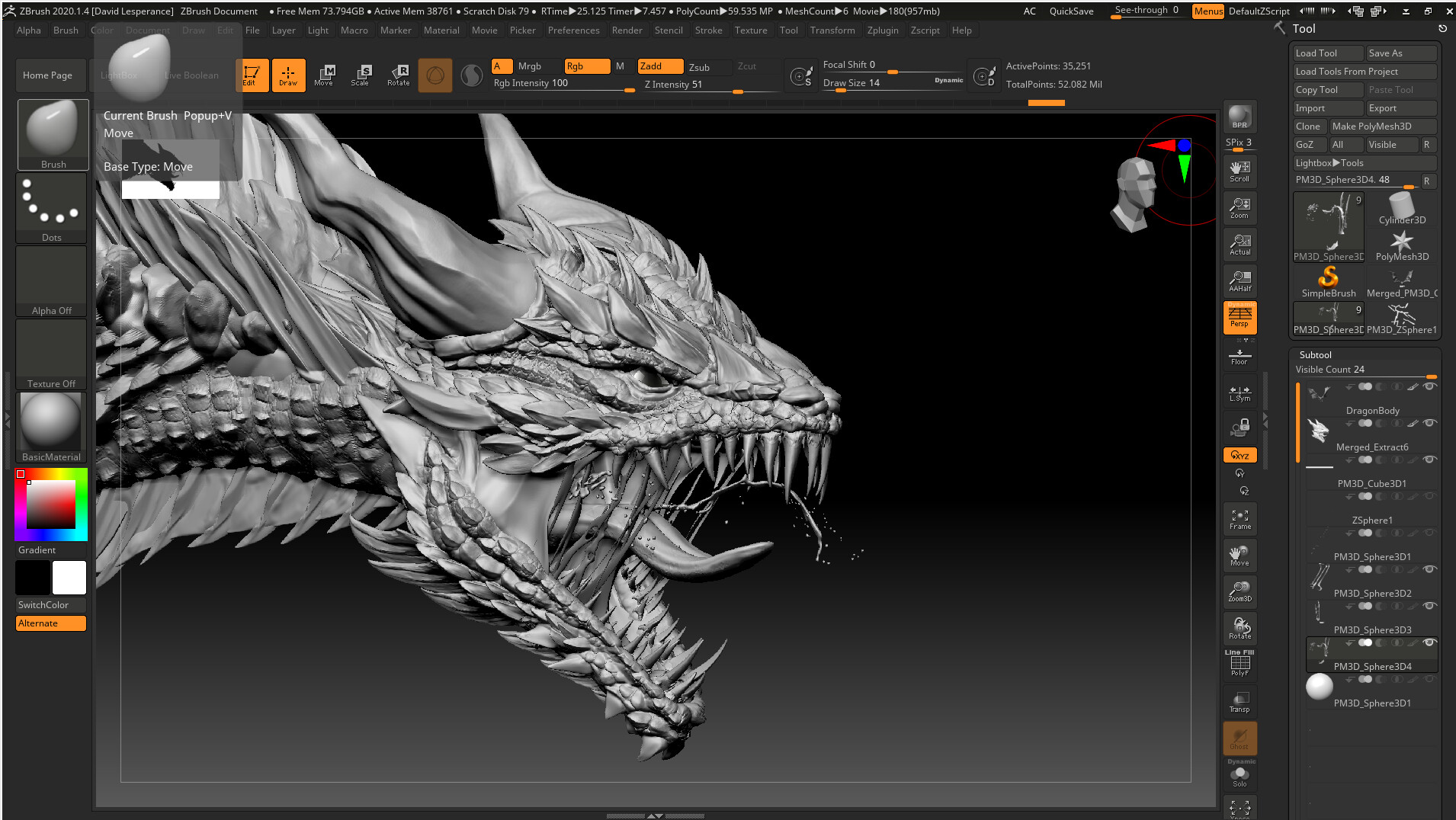Click the camera lock icon

1240,427
